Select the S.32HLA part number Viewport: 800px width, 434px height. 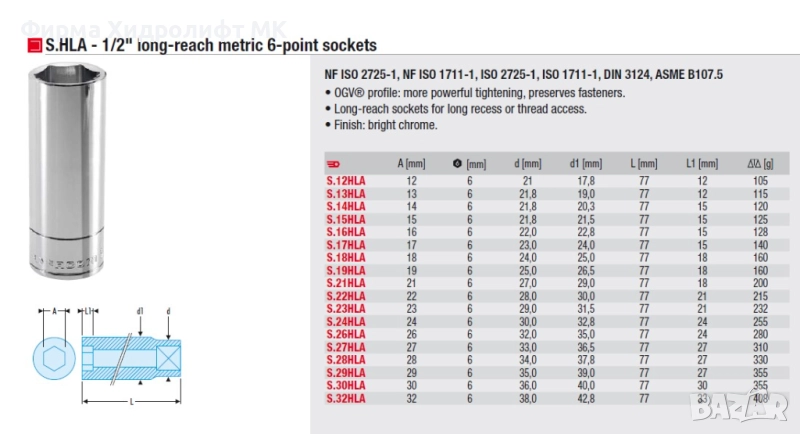pos(345,399)
